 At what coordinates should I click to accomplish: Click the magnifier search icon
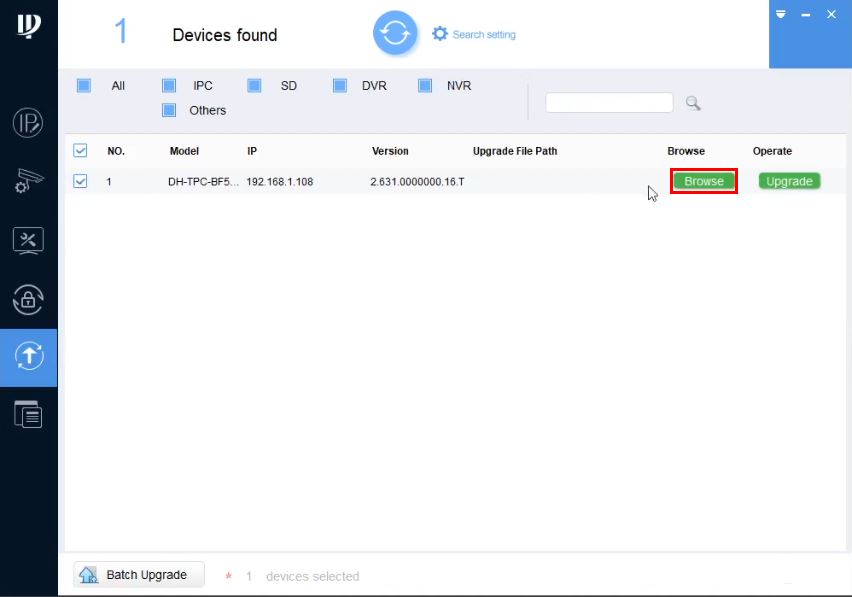(x=693, y=103)
